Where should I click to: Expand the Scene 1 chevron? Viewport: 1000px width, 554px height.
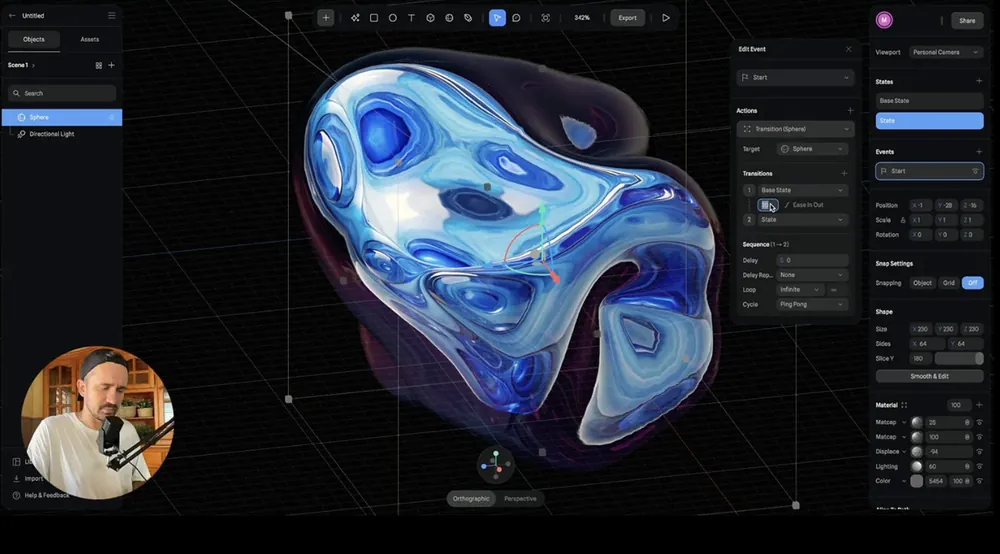33,66
